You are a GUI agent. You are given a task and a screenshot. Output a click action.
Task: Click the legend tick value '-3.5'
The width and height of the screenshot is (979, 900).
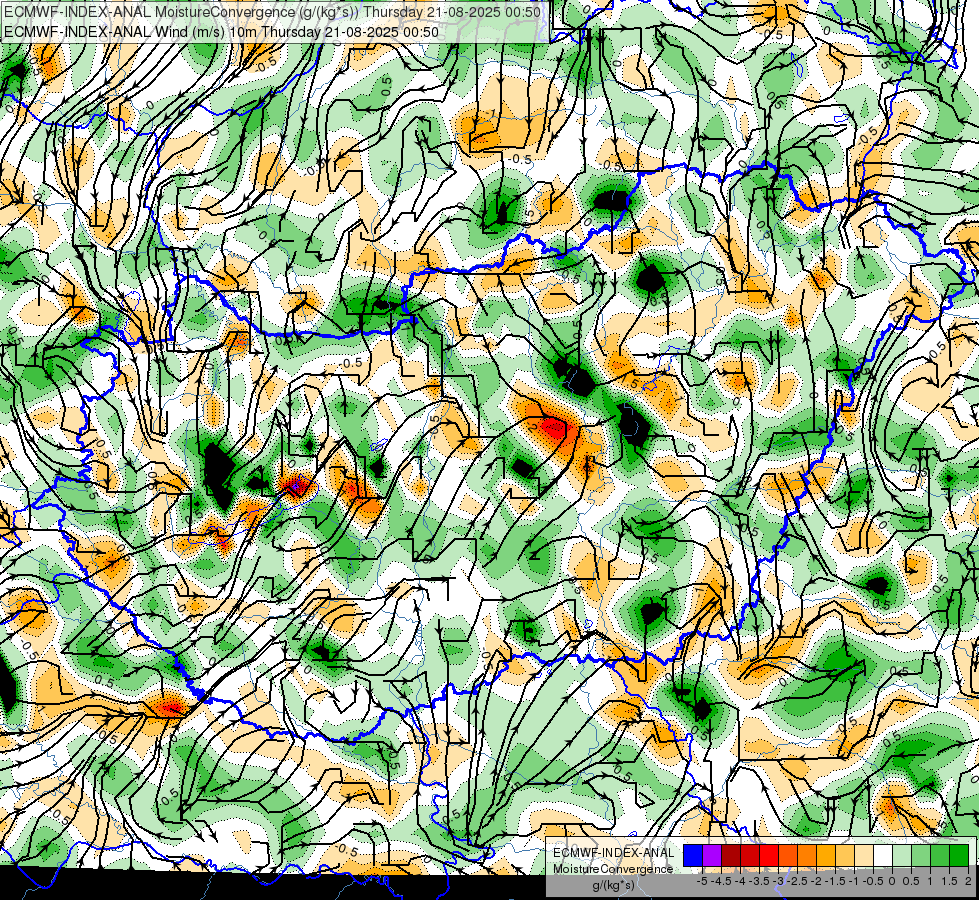click(x=760, y=881)
